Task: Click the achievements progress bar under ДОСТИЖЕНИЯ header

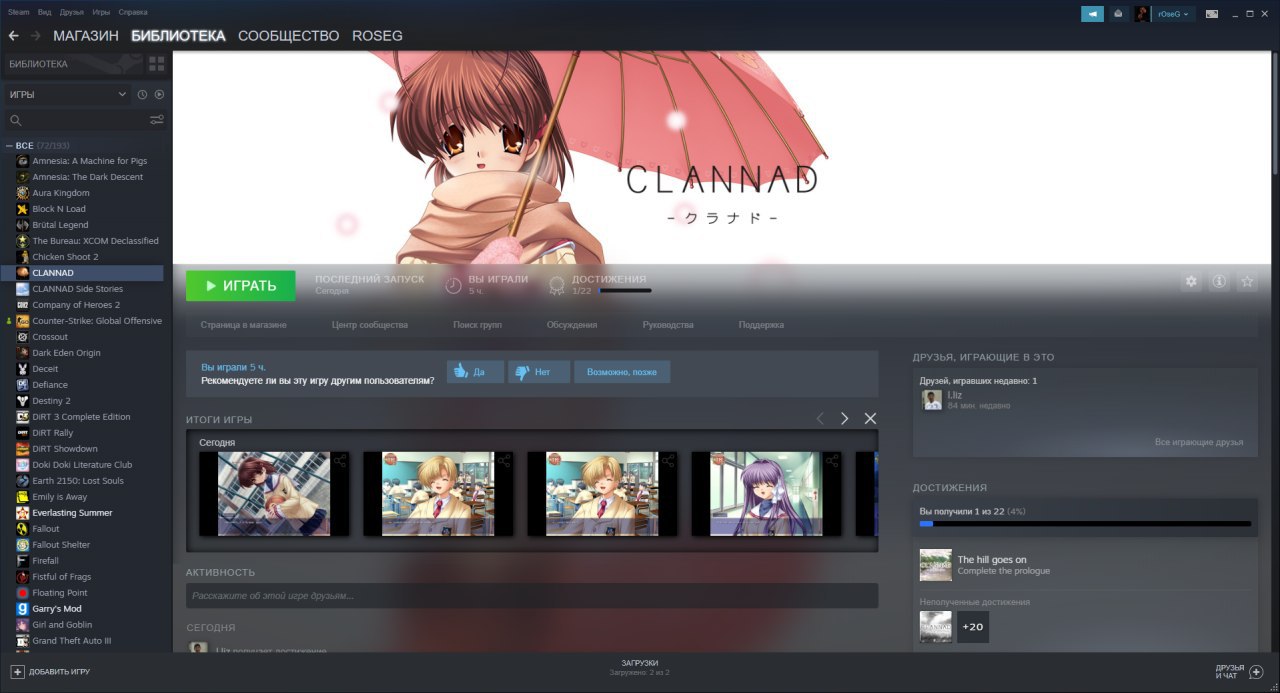Action: [625, 291]
